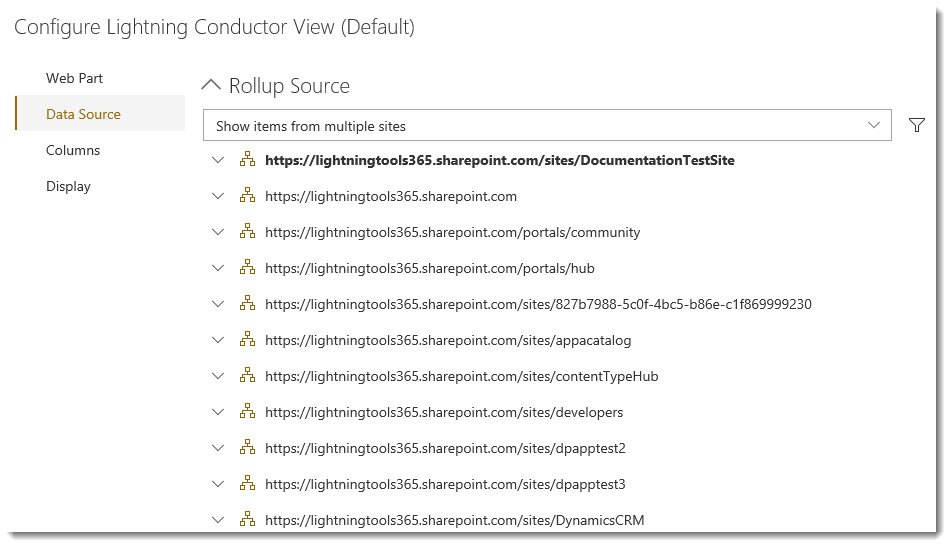Open the 'Show items from multiple sites' dropdown
Screen dimensions: 951x547
(x=547, y=126)
